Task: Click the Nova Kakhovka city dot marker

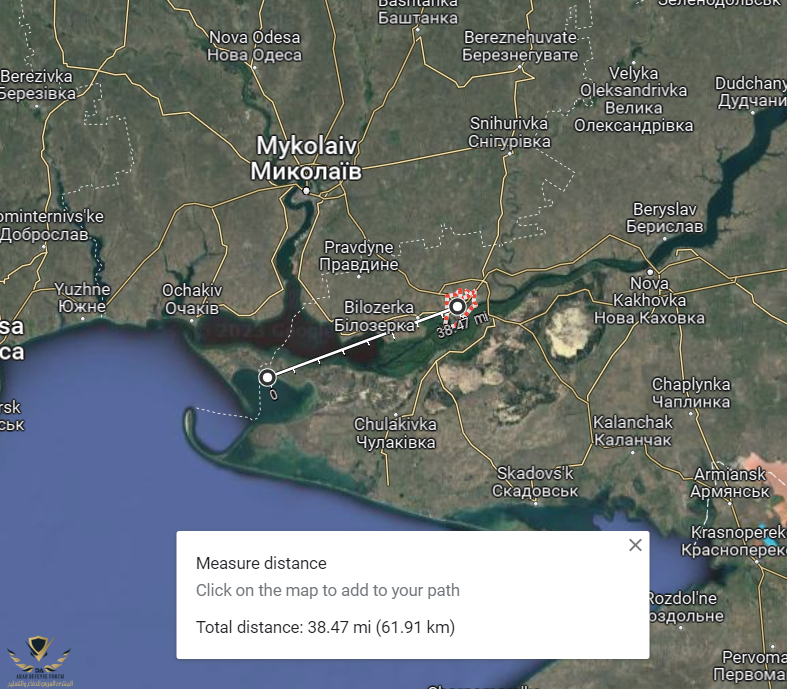Action: (649, 271)
